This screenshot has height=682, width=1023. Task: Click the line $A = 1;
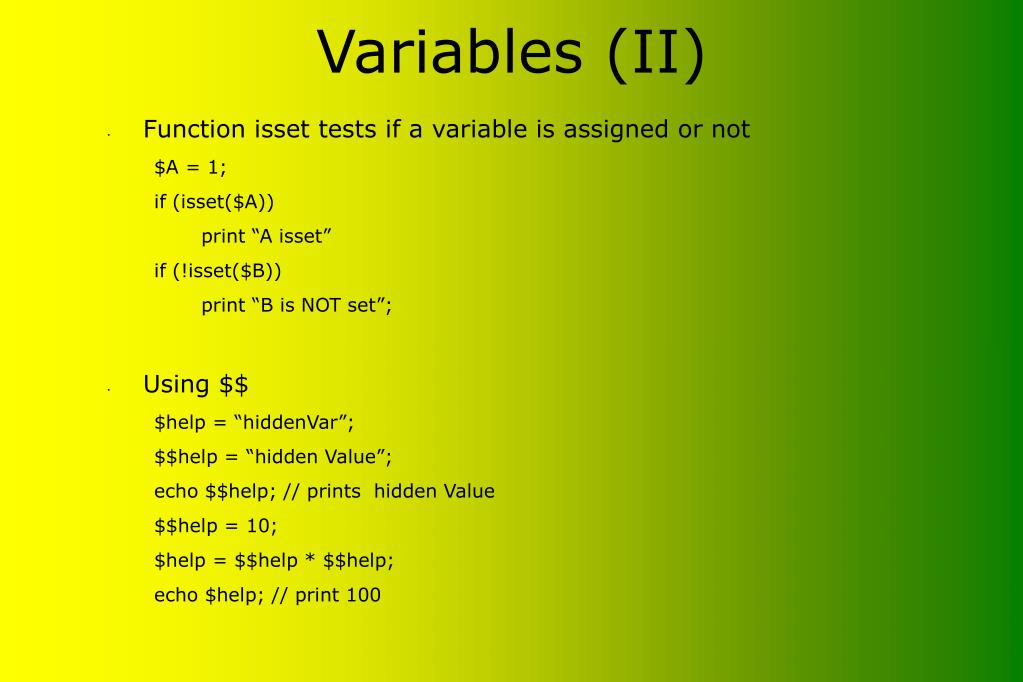pos(190,168)
